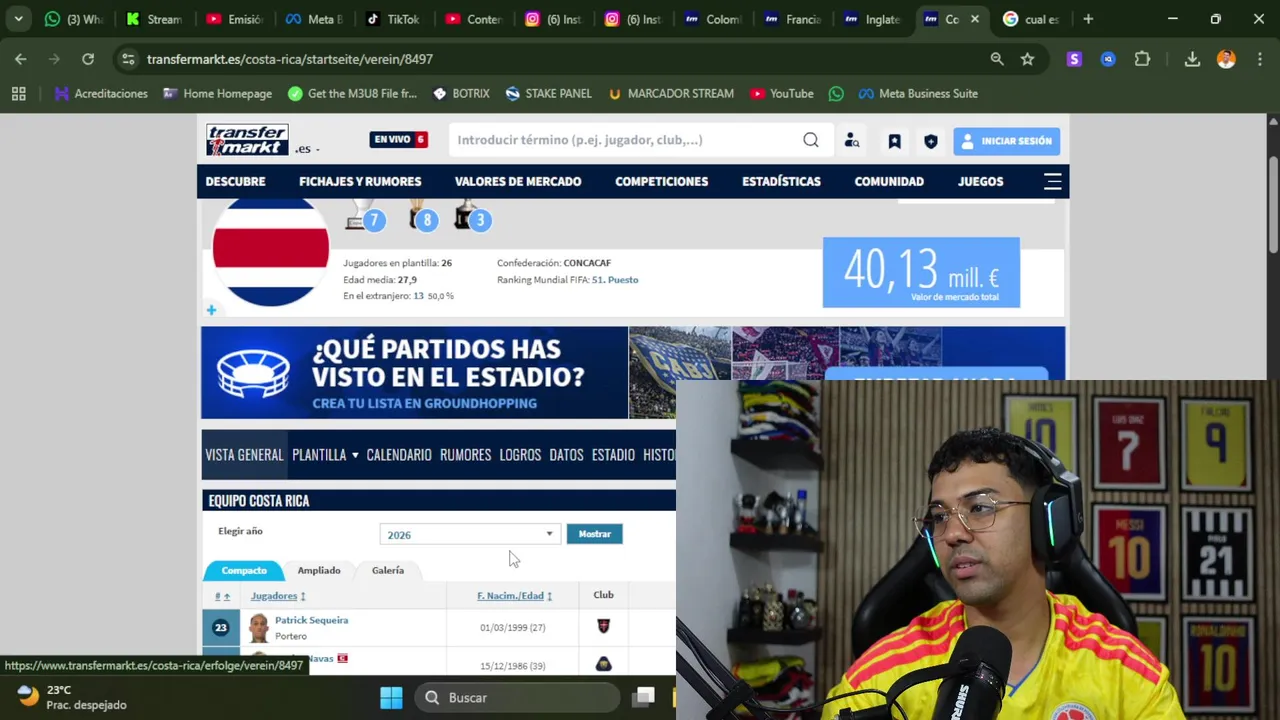Click the 40,13 mill. € market value box
The image size is (1280, 720).
(921, 272)
